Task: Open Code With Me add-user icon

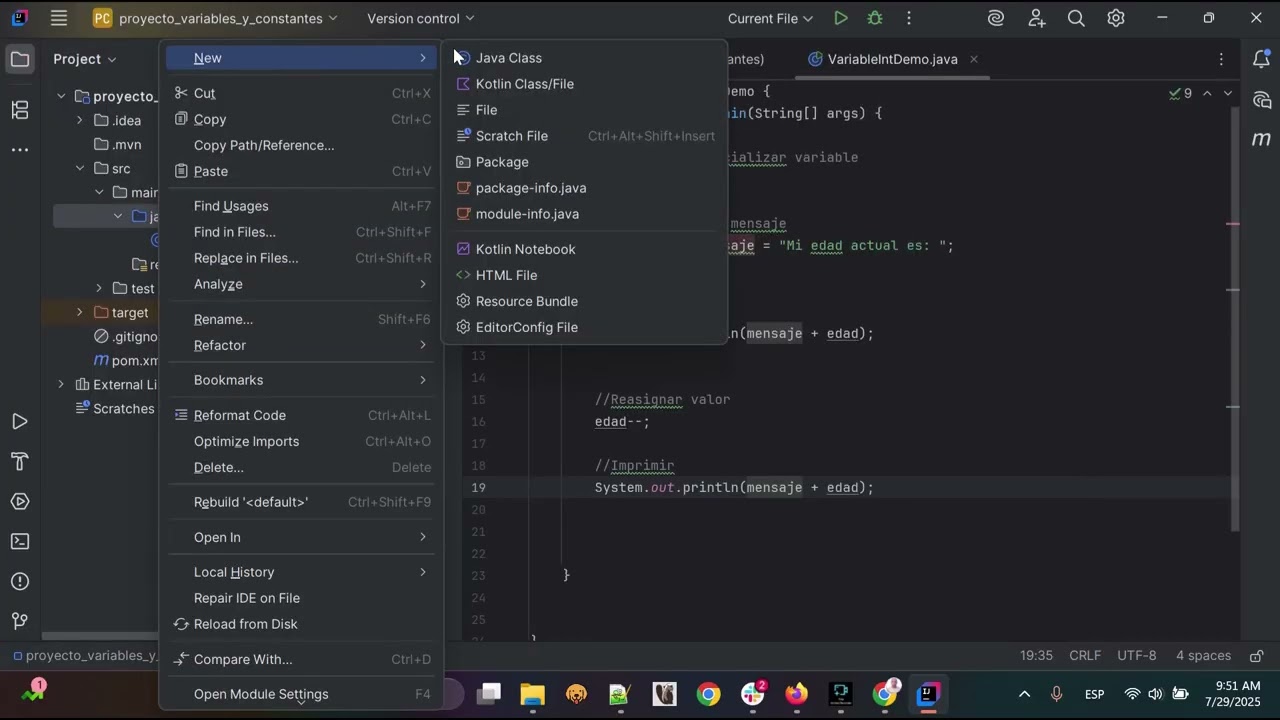Action: point(1036,18)
